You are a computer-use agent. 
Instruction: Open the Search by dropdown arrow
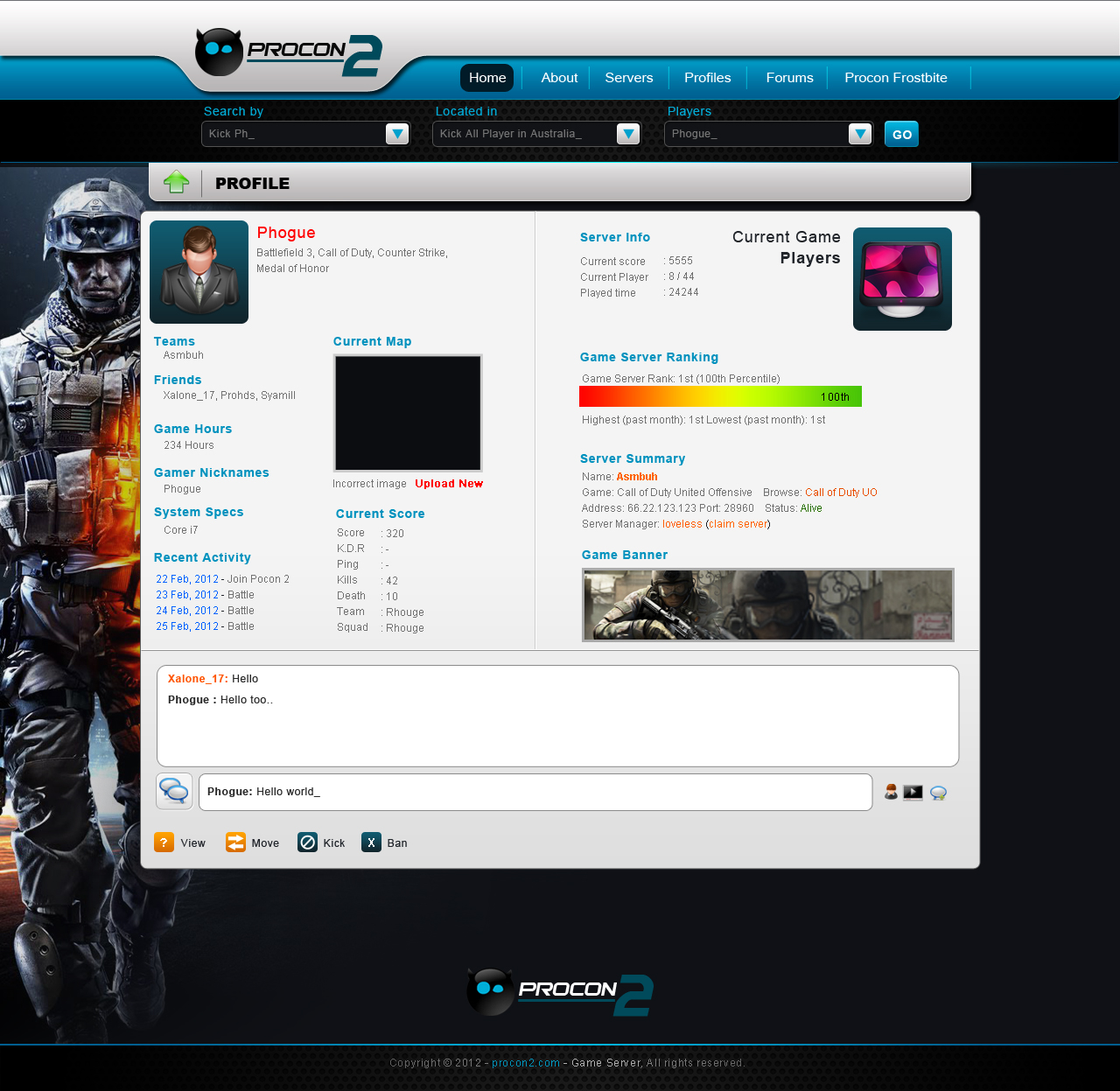pyautogui.click(x=397, y=134)
